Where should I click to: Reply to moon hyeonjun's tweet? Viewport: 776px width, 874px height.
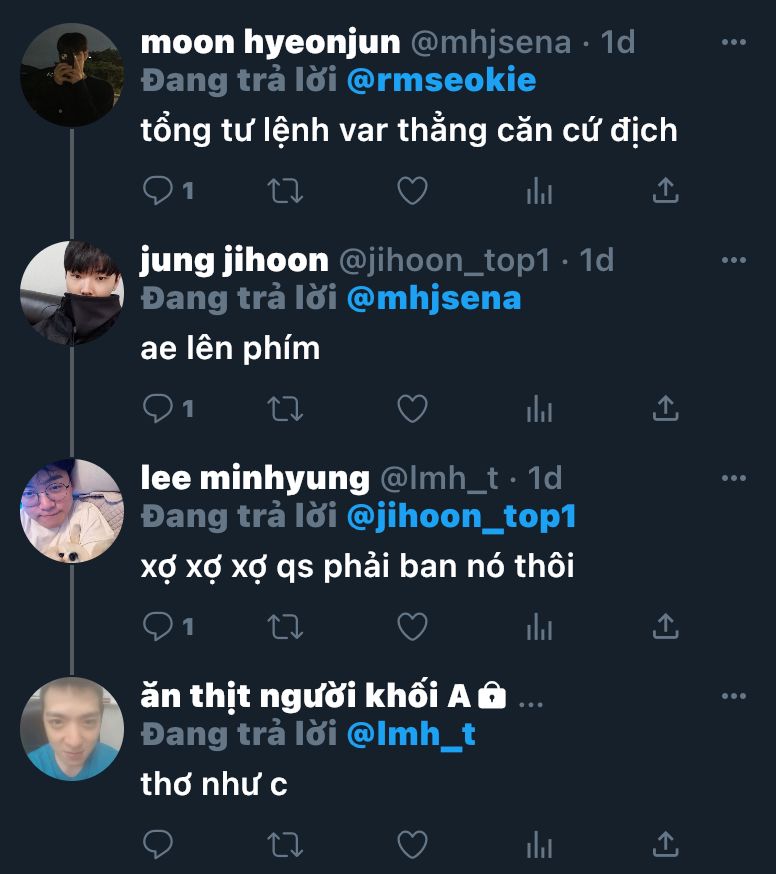pyautogui.click(x=158, y=190)
